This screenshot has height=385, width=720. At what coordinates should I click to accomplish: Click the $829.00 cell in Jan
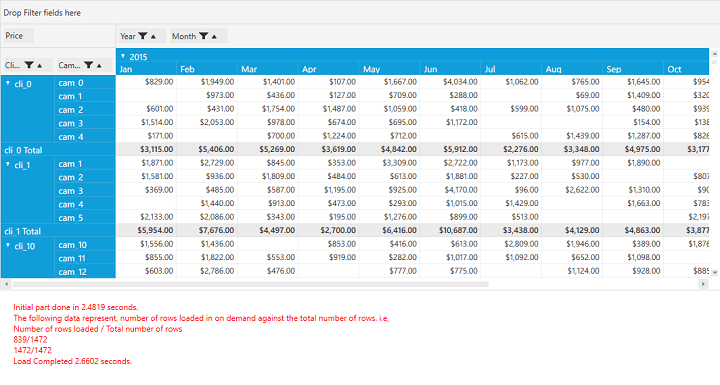coord(146,82)
